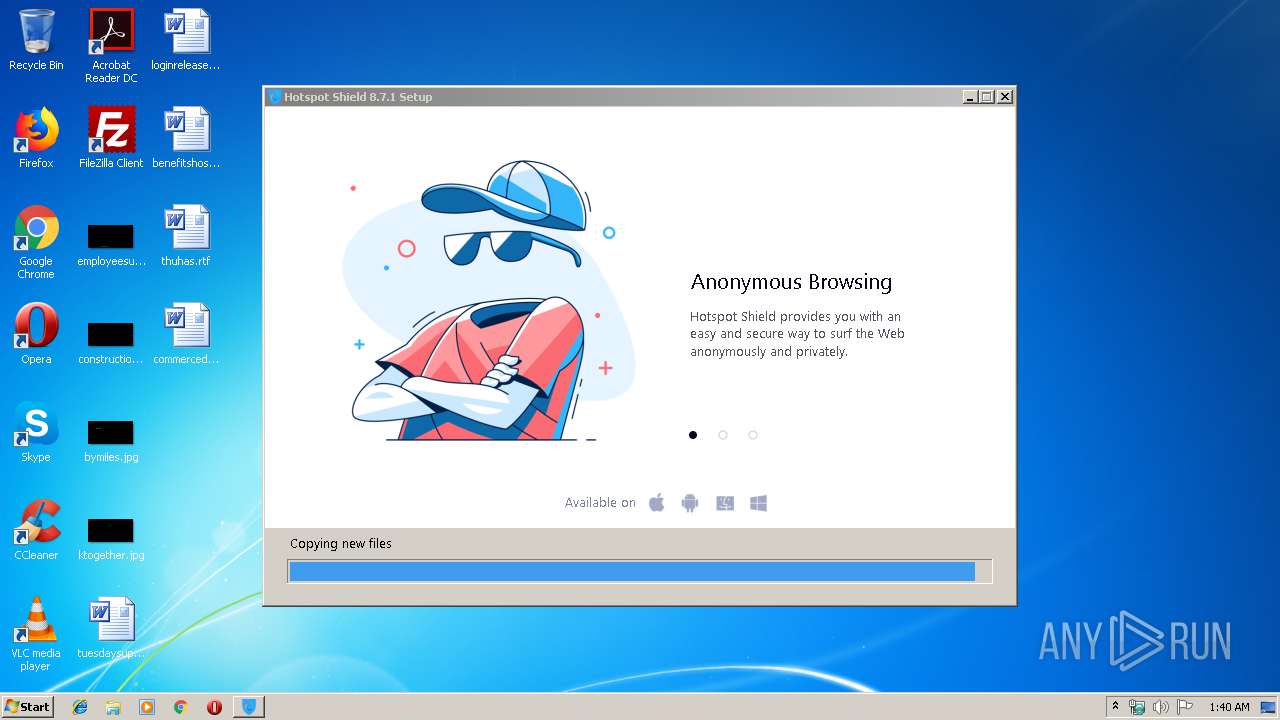Open the Chrome taskbar icon
Screen dimensions: 1280x720
[180, 707]
